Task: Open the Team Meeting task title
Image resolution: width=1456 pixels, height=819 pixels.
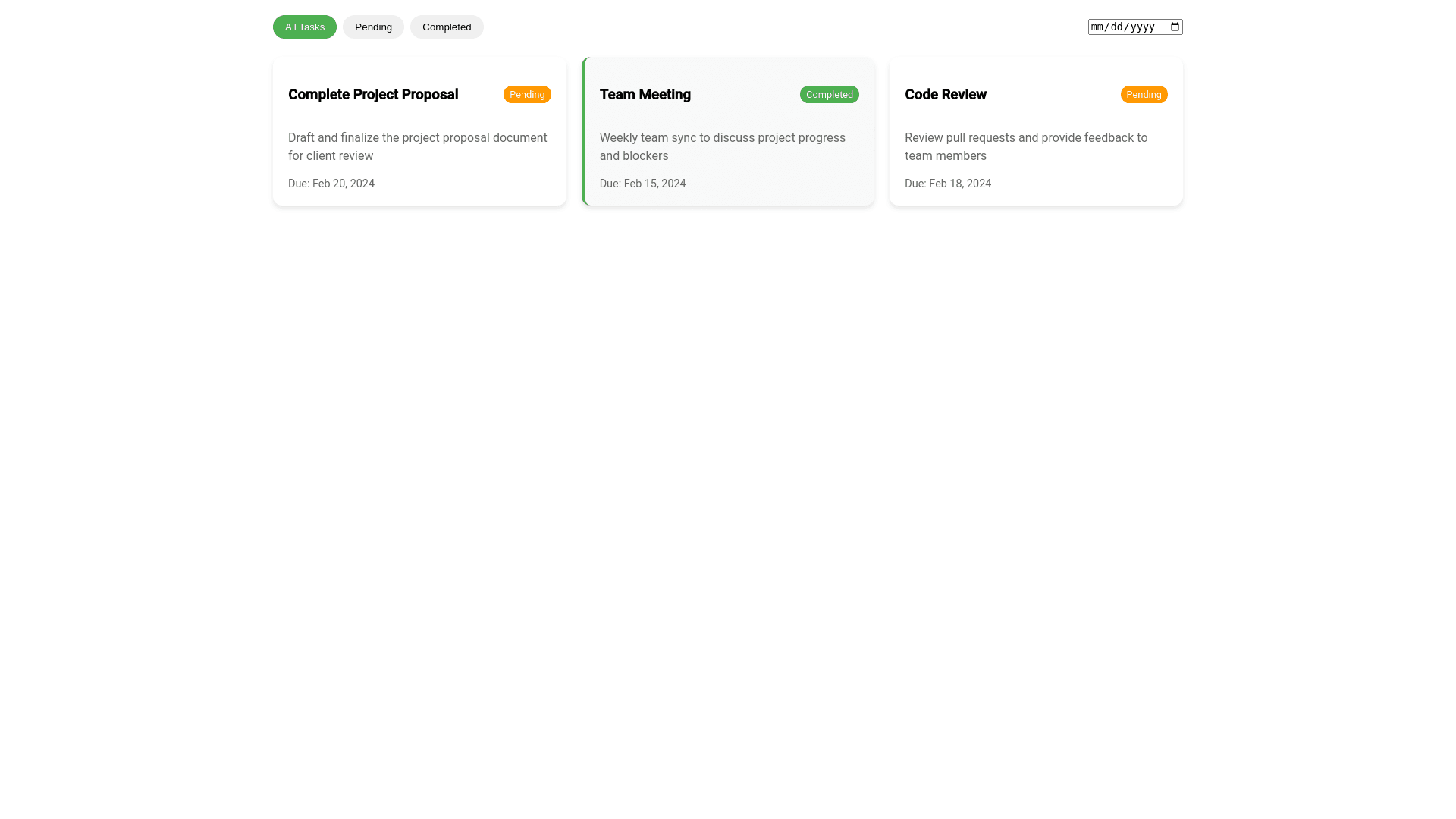Action: 645,95
